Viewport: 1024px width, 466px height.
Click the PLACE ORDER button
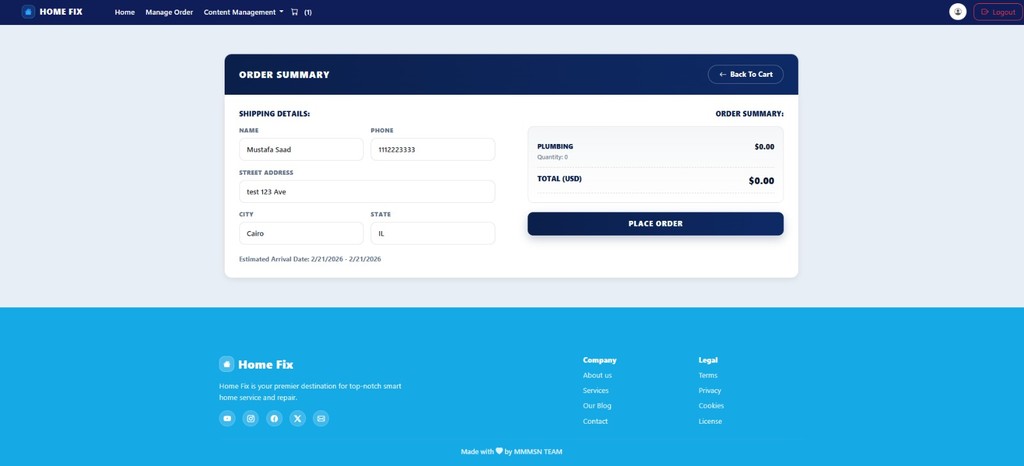[x=655, y=224]
